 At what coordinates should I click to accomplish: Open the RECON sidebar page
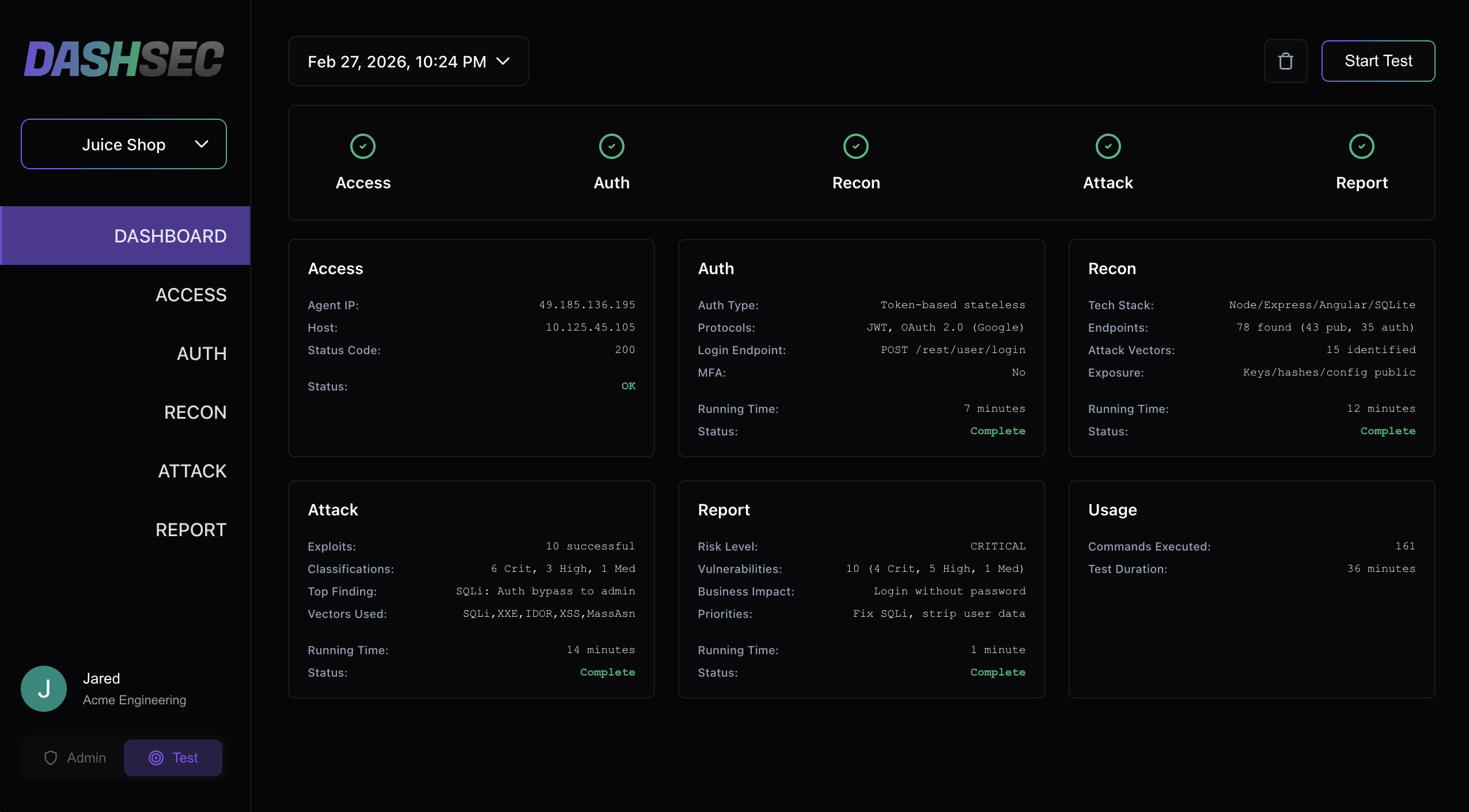(x=195, y=412)
